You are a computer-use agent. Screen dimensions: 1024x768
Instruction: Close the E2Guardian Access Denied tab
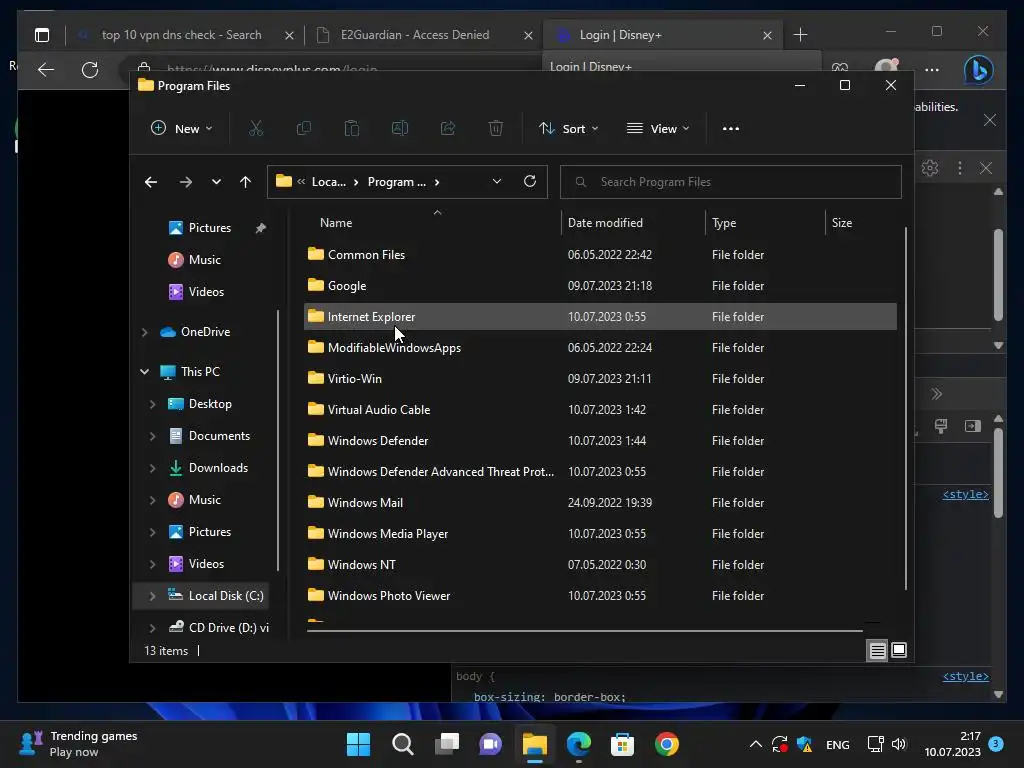(x=528, y=35)
